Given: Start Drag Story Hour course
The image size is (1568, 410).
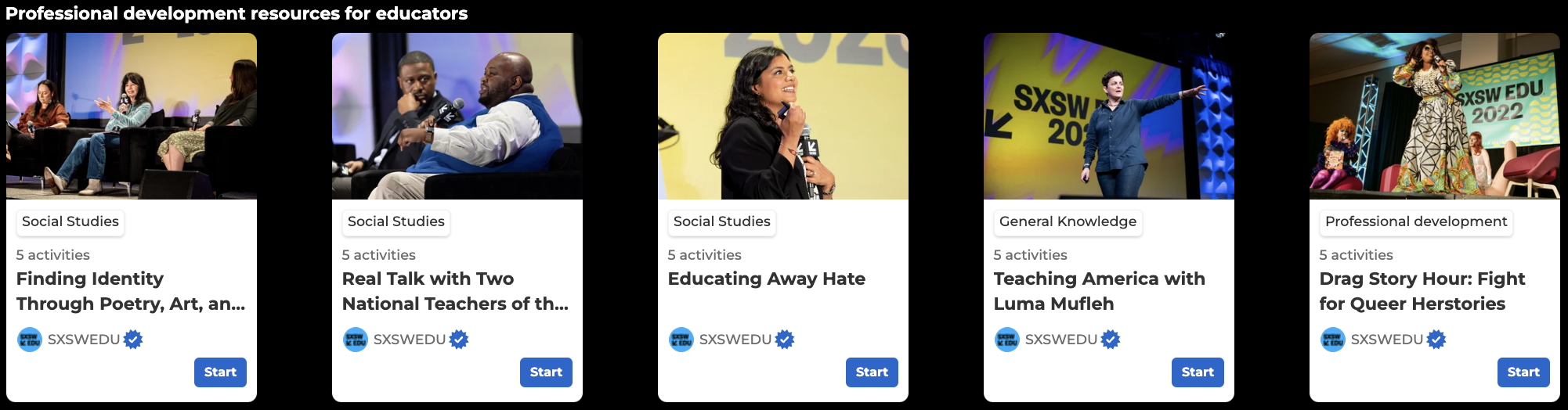Looking at the screenshot, I should click(1523, 372).
